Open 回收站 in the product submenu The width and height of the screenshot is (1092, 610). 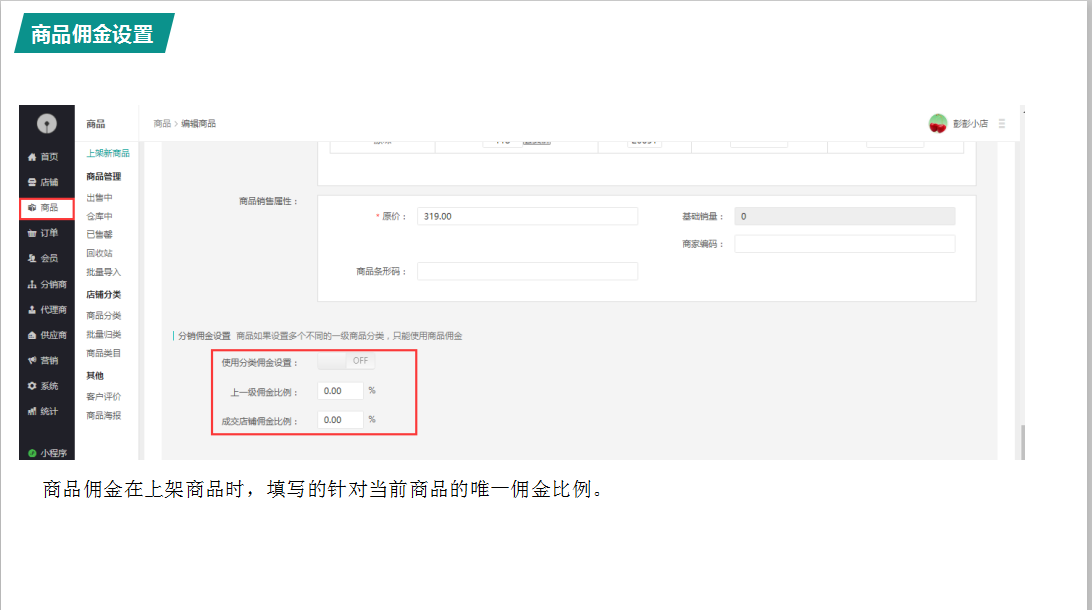[x=100, y=253]
